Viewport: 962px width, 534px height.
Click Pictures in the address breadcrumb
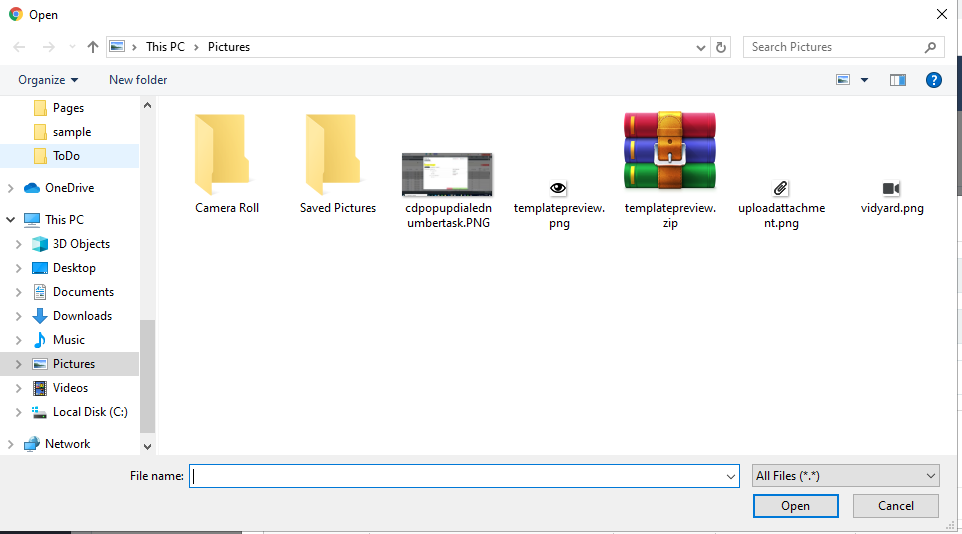coord(229,47)
